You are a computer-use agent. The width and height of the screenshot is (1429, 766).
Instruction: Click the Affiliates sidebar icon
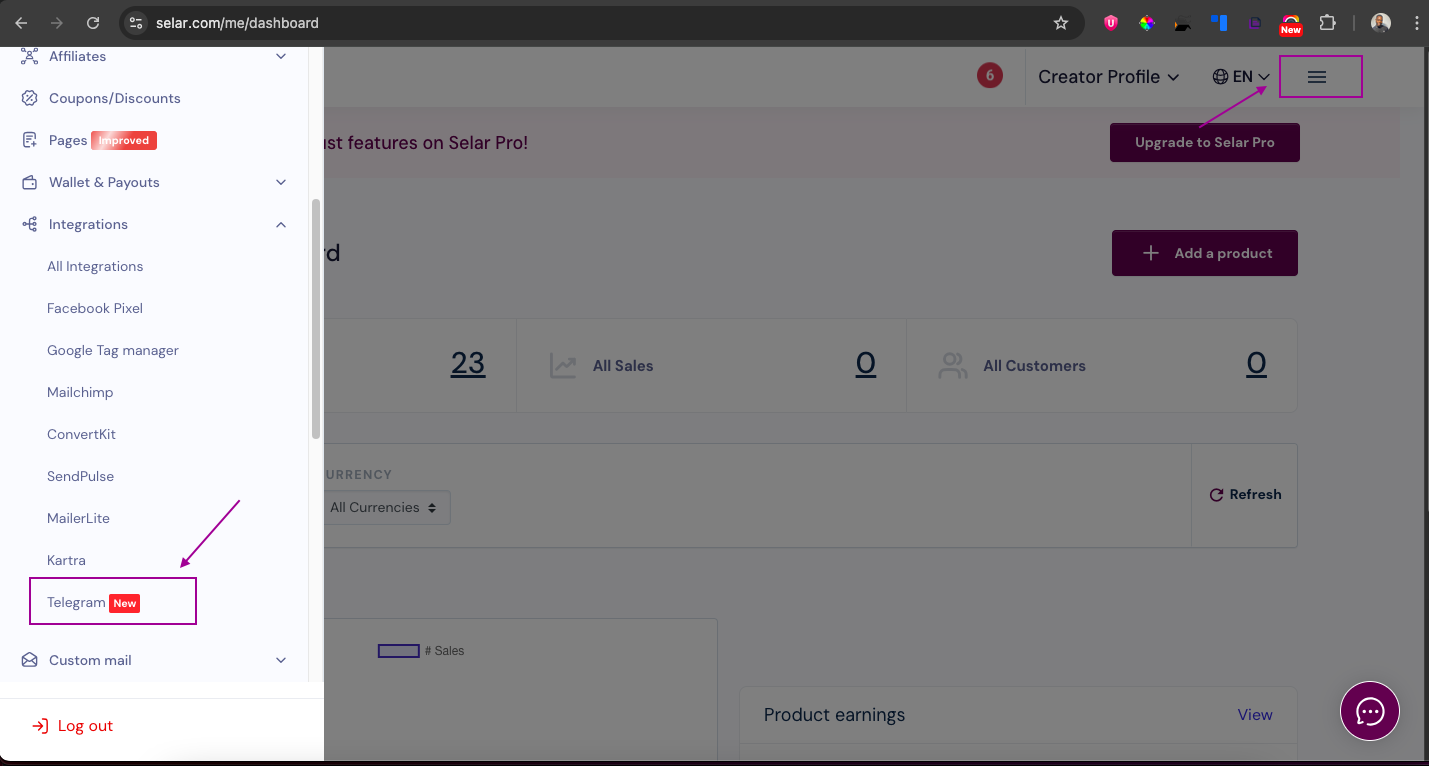(30, 56)
